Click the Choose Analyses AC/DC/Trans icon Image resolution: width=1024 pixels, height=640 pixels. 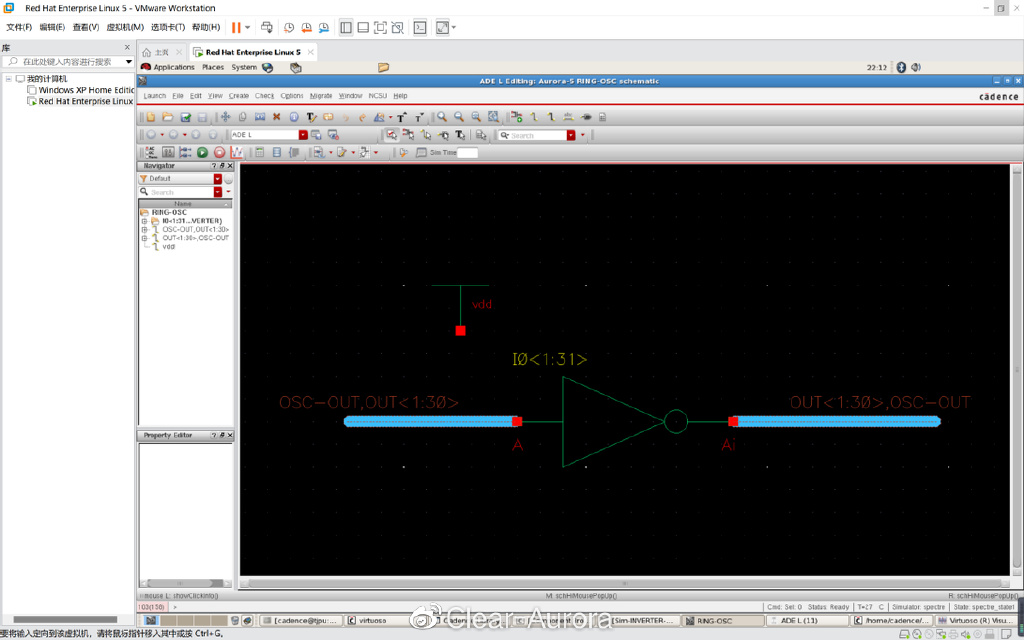[x=151, y=153]
